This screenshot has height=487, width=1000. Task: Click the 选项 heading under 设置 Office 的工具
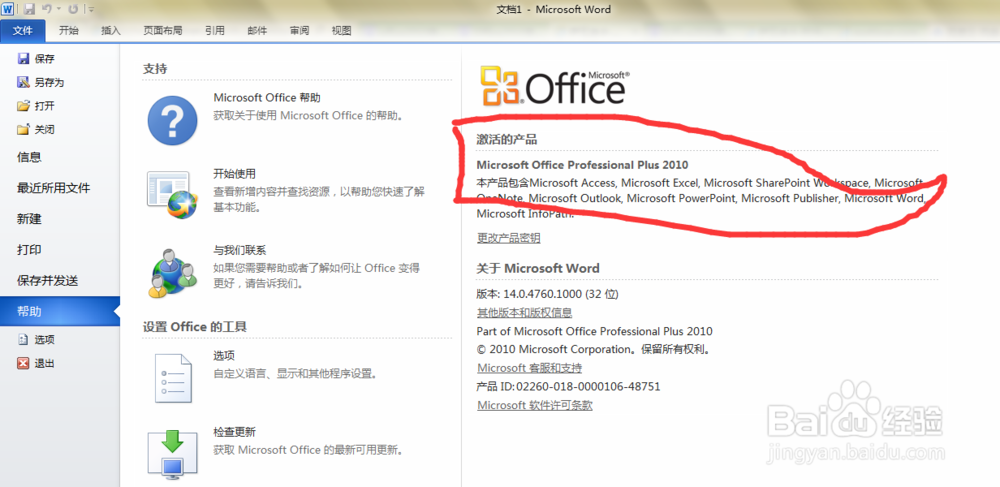click(x=224, y=355)
